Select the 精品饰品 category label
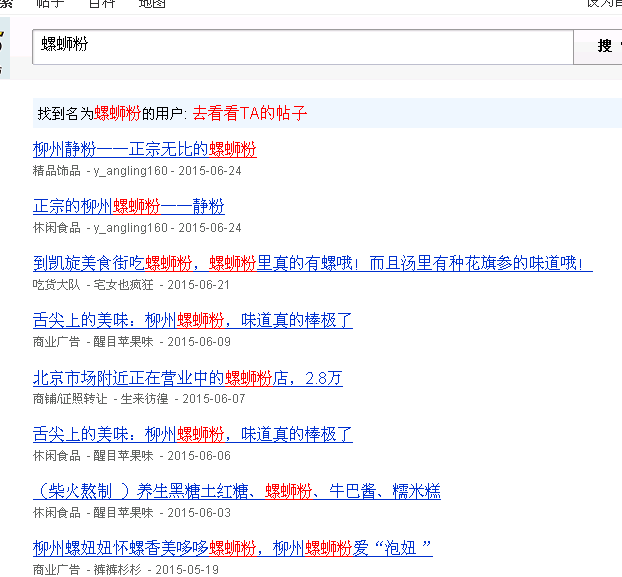Viewport: 622px width, 577px height. pos(56,171)
